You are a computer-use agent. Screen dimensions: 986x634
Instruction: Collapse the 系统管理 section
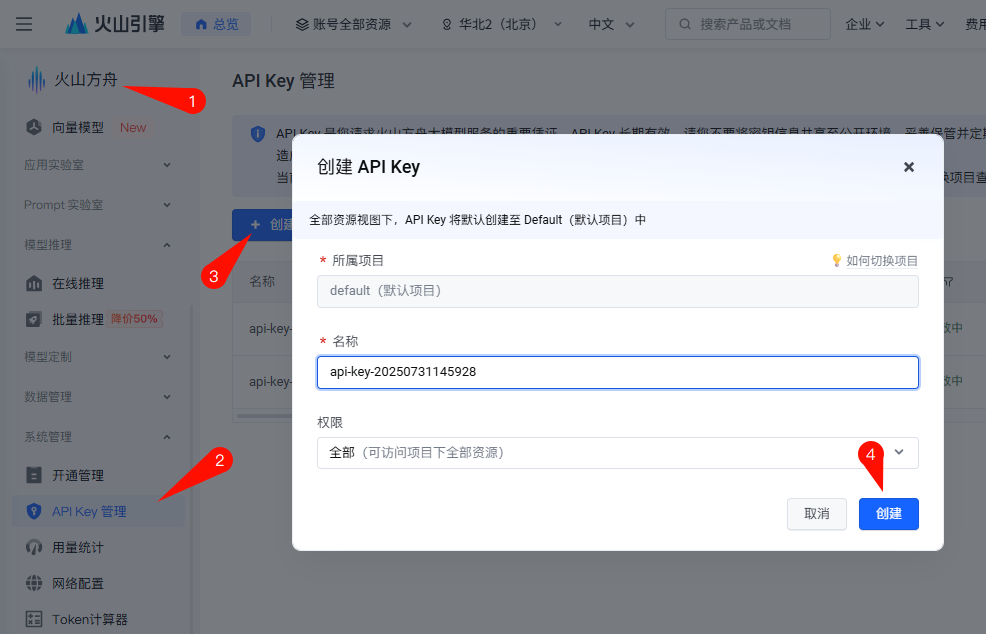tap(97, 437)
